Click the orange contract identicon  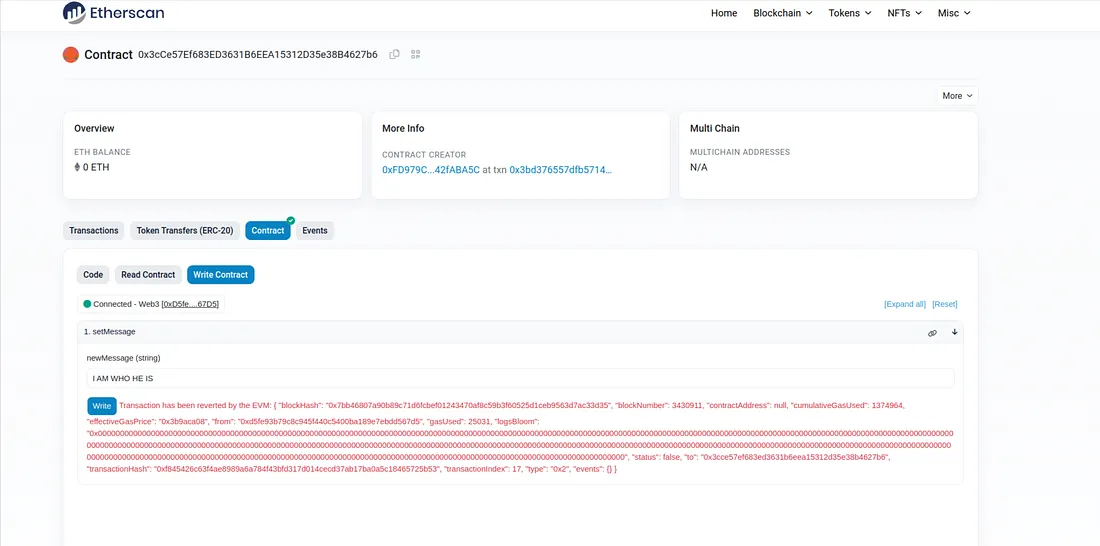71,55
